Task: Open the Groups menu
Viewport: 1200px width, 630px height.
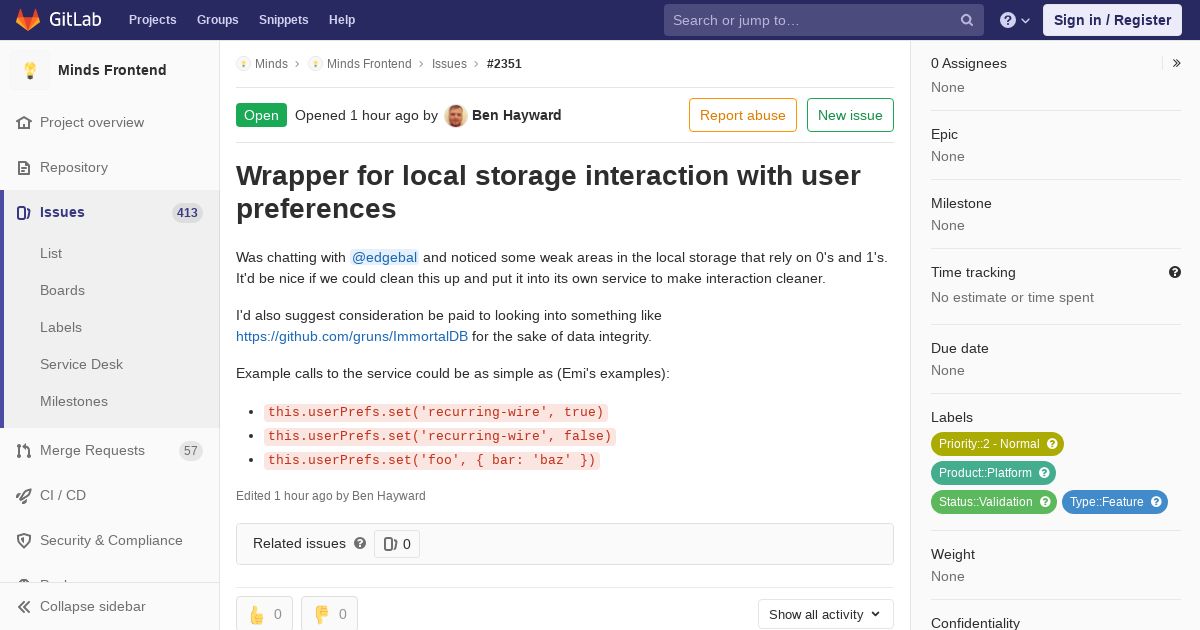Action: [x=217, y=20]
